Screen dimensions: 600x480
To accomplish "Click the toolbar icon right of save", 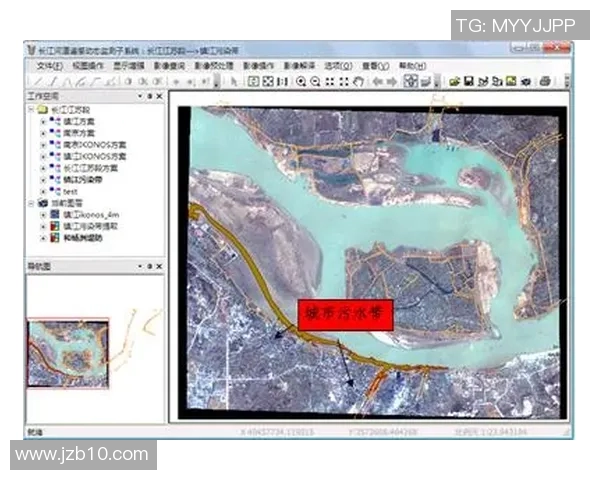I will (483, 81).
